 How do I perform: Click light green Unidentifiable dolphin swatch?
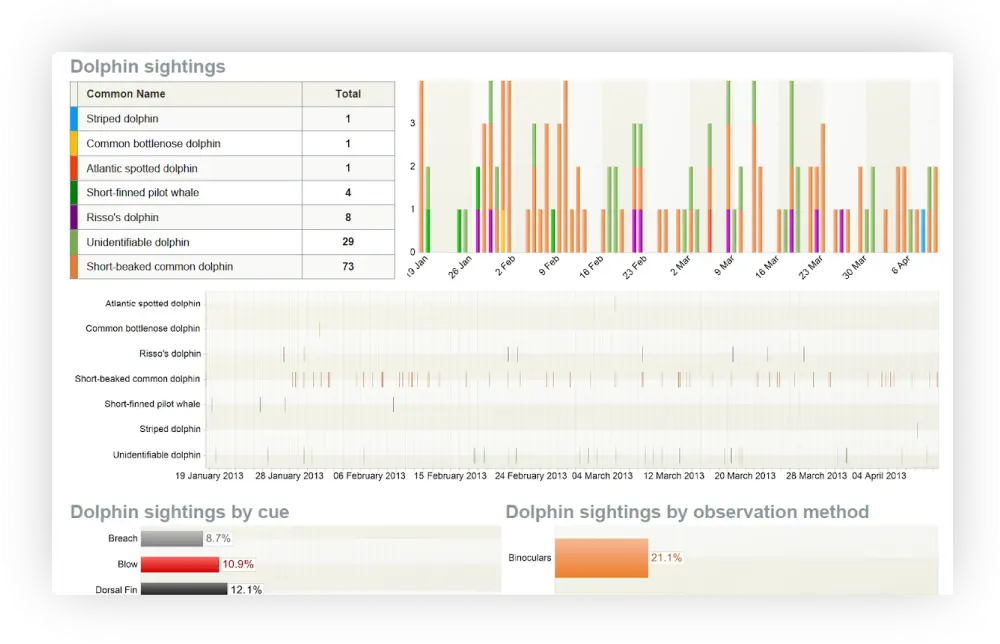point(74,242)
